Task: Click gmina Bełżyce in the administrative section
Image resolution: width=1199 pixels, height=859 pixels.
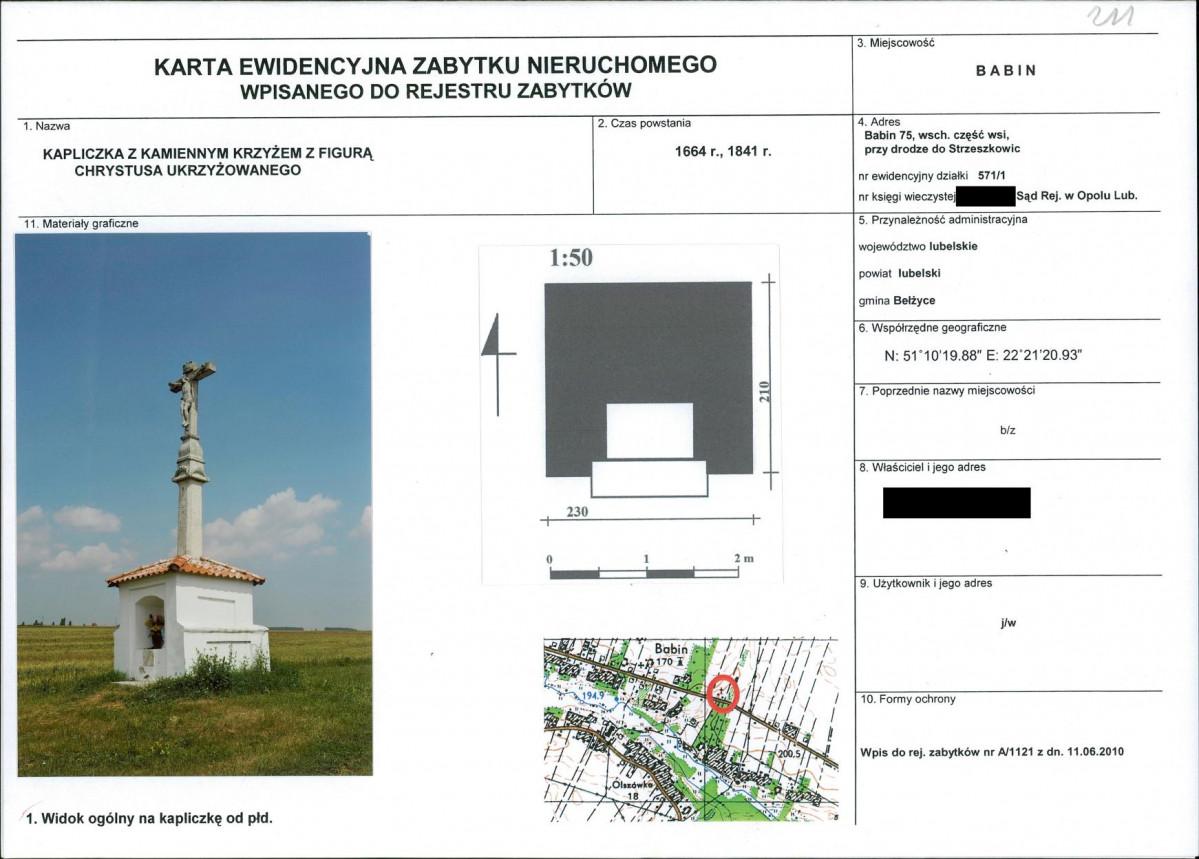Action: pyautogui.click(x=897, y=301)
